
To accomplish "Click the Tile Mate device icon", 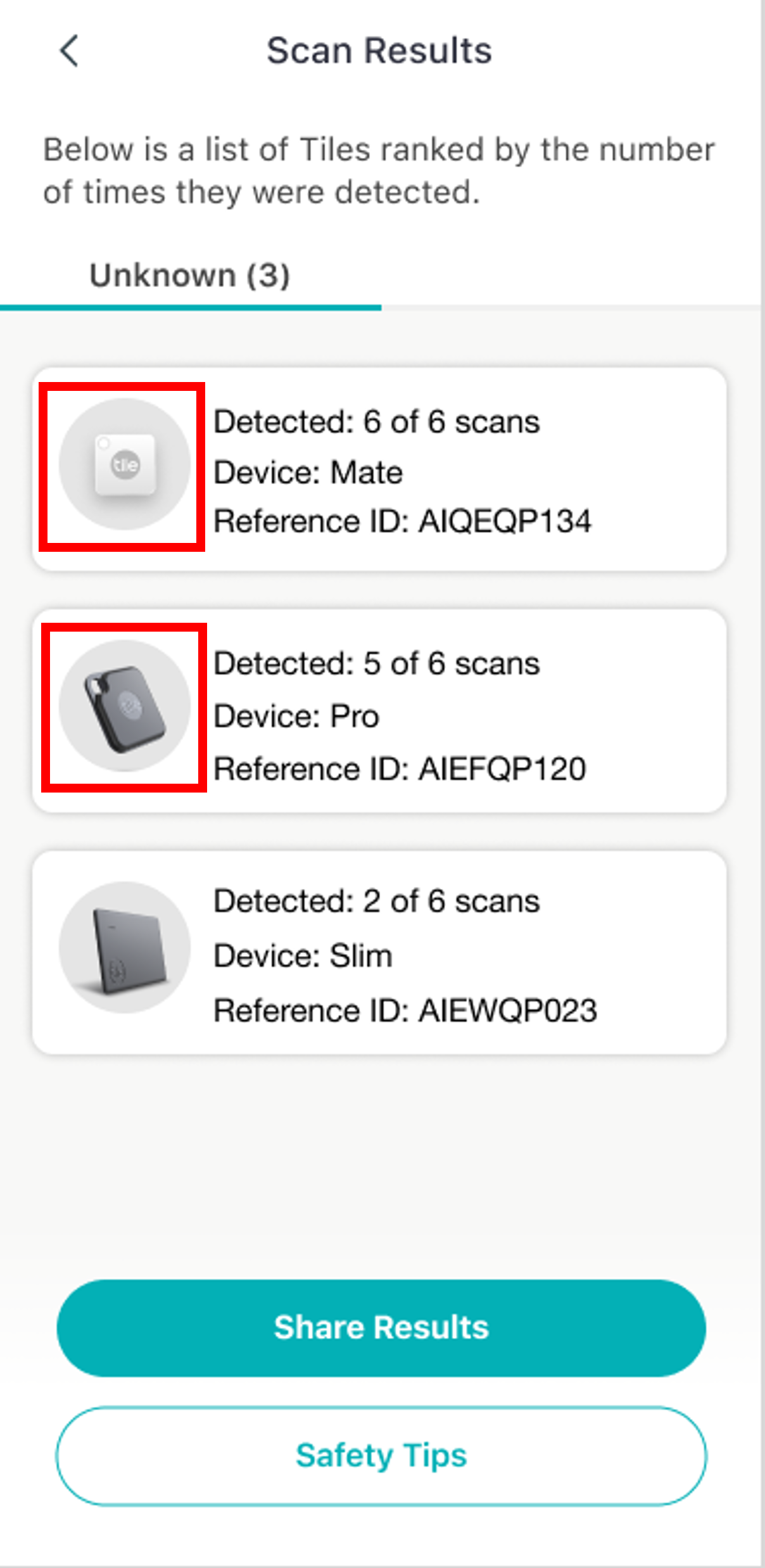I will (124, 465).
